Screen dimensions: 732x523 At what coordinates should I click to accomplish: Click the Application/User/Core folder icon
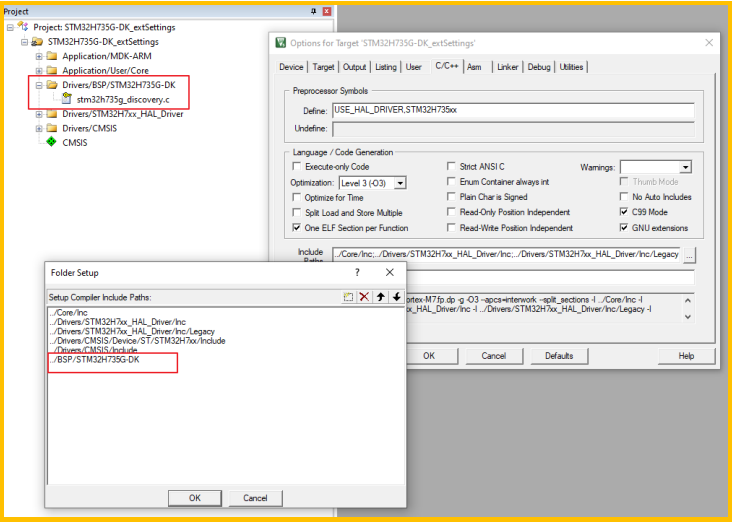(51, 71)
